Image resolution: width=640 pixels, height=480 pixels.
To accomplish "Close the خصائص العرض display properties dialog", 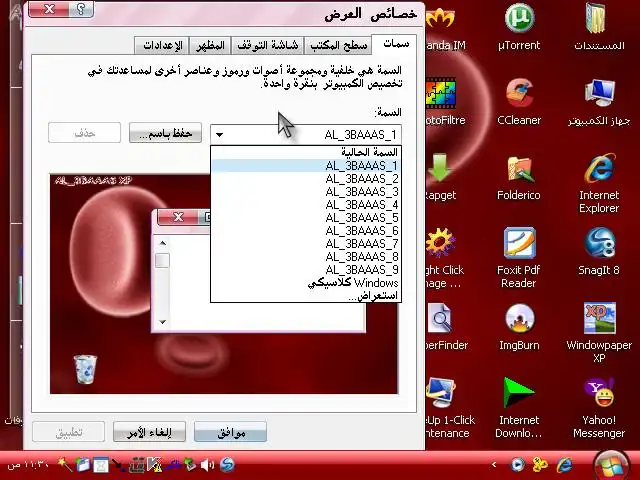I will [x=49, y=9].
